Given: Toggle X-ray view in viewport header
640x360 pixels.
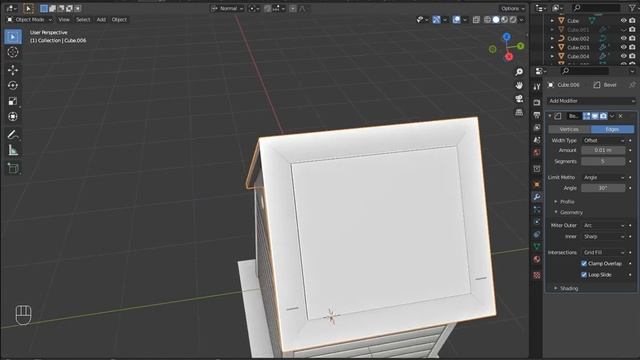Looking at the screenshot, I should click(476, 20).
